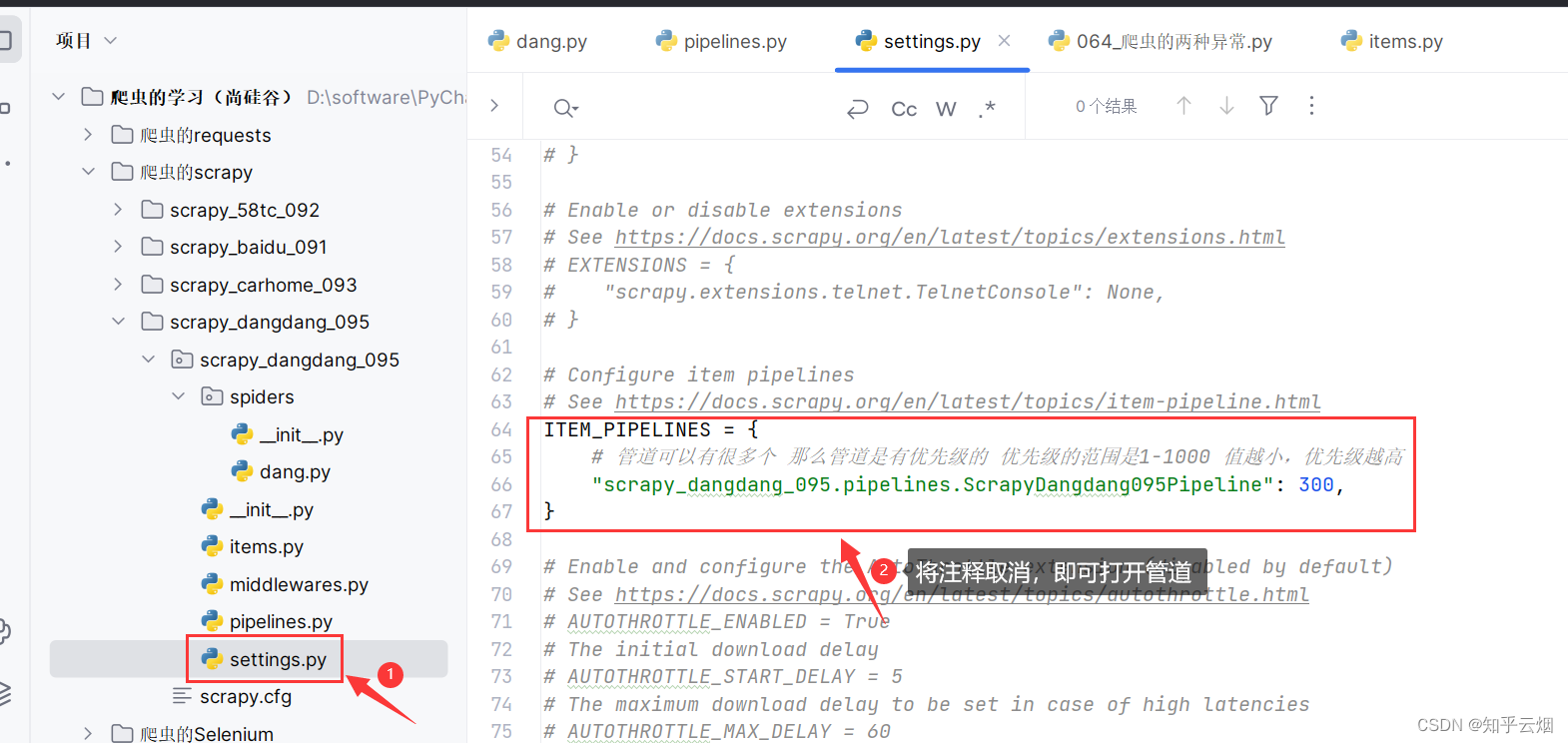Switch to items.py editor tab
Viewport: 1568px width, 743px height.
[x=1392, y=41]
